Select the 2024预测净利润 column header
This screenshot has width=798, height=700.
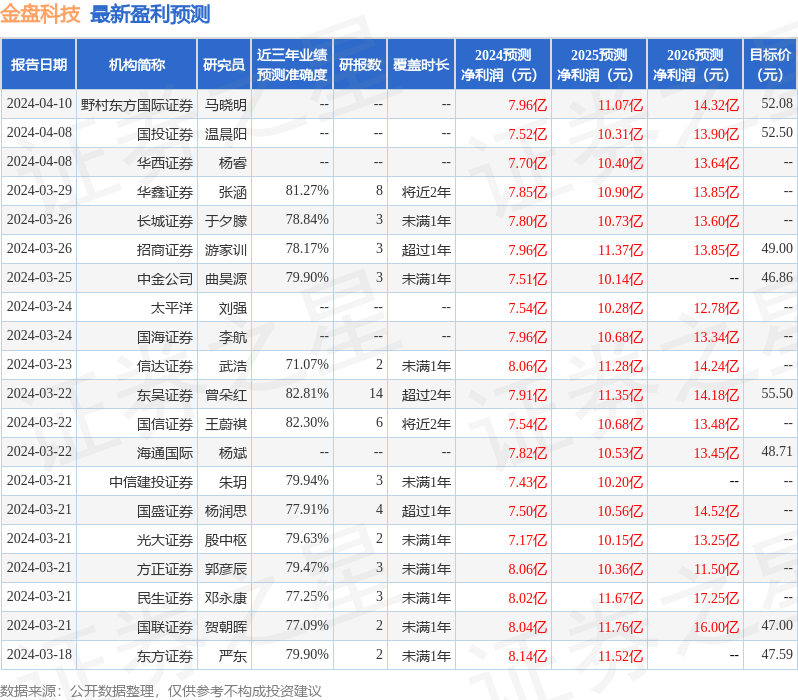point(503,65)
